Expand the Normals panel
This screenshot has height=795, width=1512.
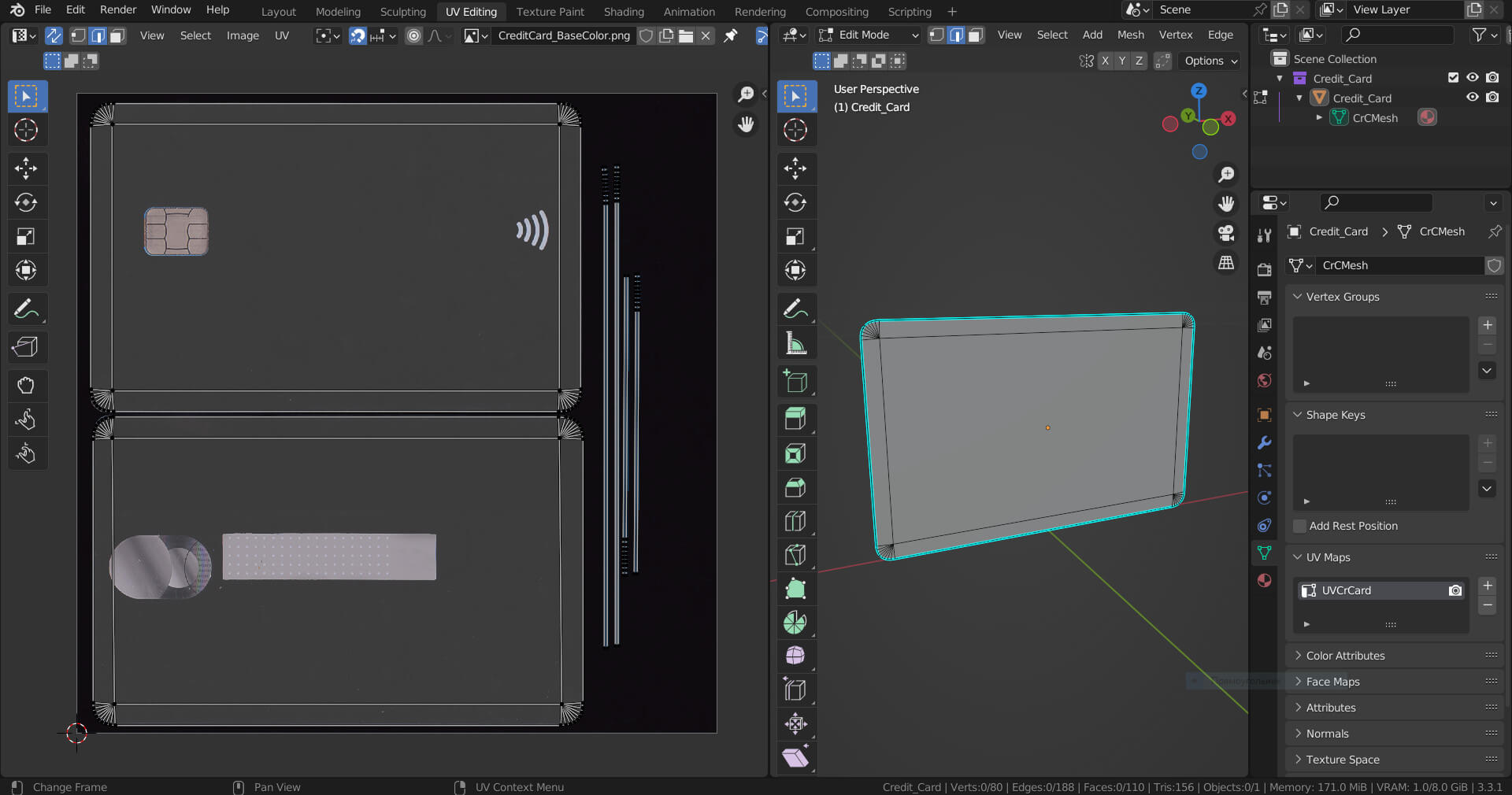tap(1327, 734)
